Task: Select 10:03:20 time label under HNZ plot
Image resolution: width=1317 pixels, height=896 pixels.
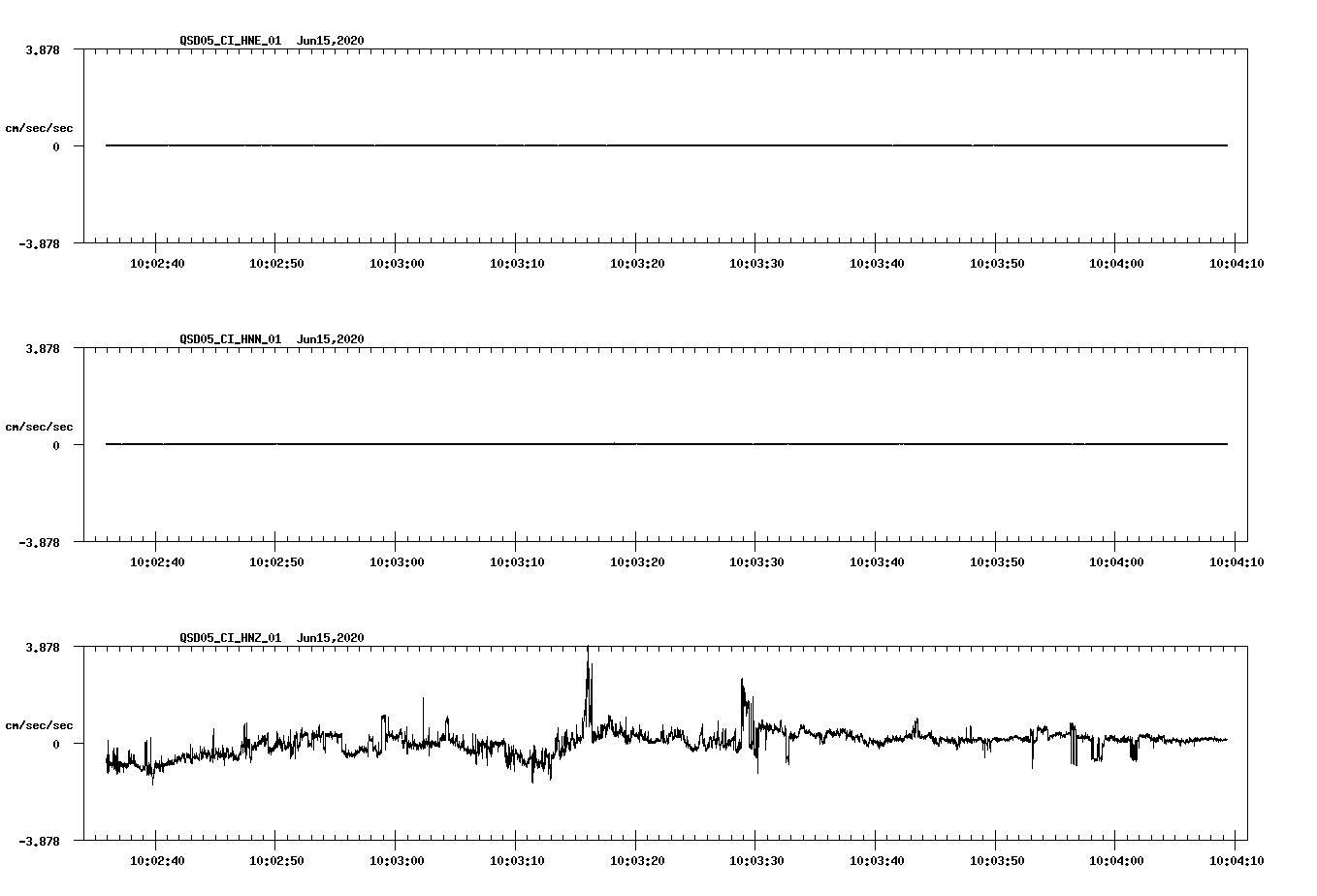Action: (x=636, y=860)
